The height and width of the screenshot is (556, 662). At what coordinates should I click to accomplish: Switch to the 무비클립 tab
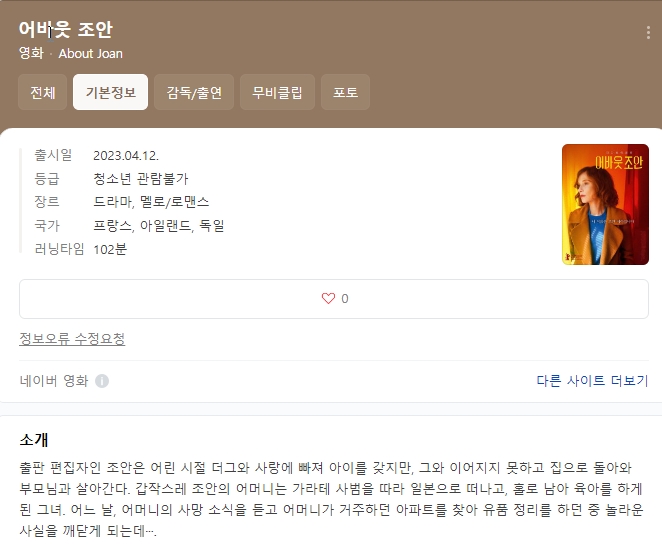click(277, 92)
